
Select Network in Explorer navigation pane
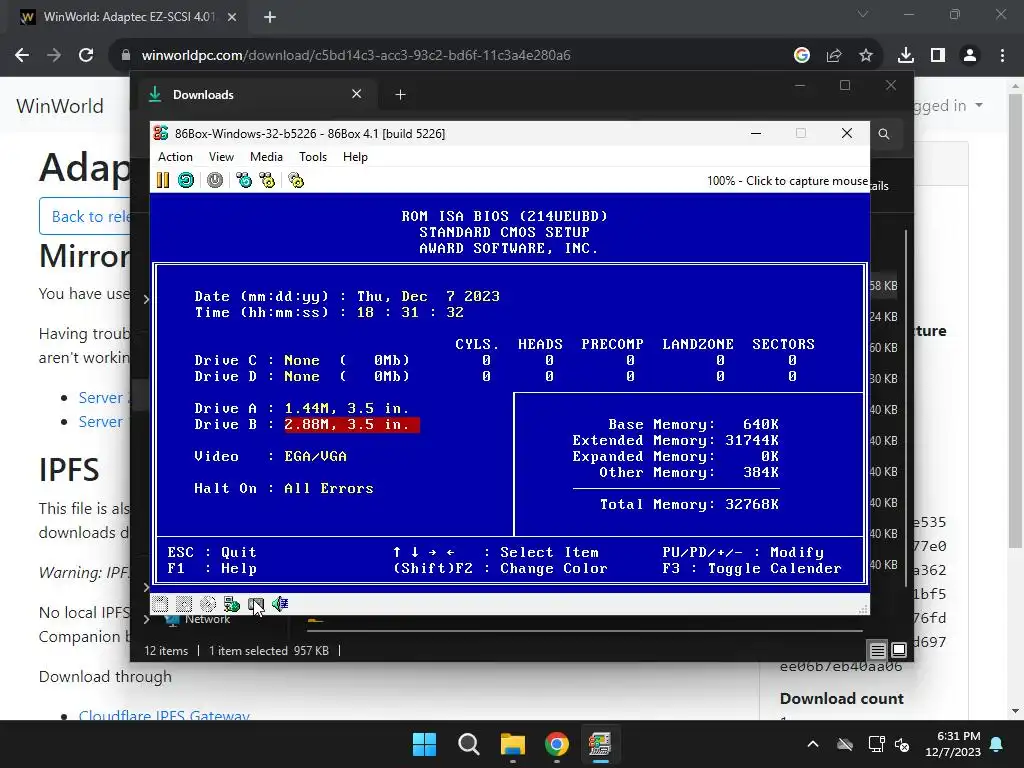tap(199, 619)
